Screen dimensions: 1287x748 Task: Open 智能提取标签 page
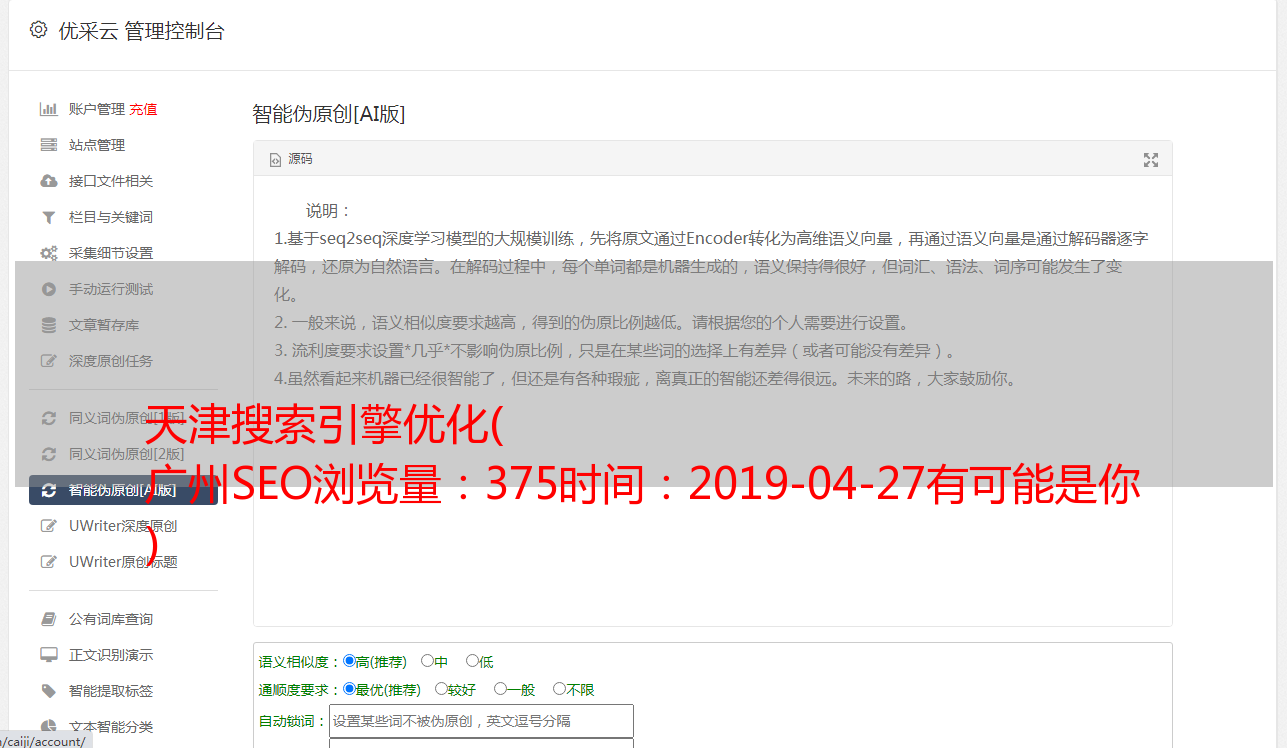[111, 691]
